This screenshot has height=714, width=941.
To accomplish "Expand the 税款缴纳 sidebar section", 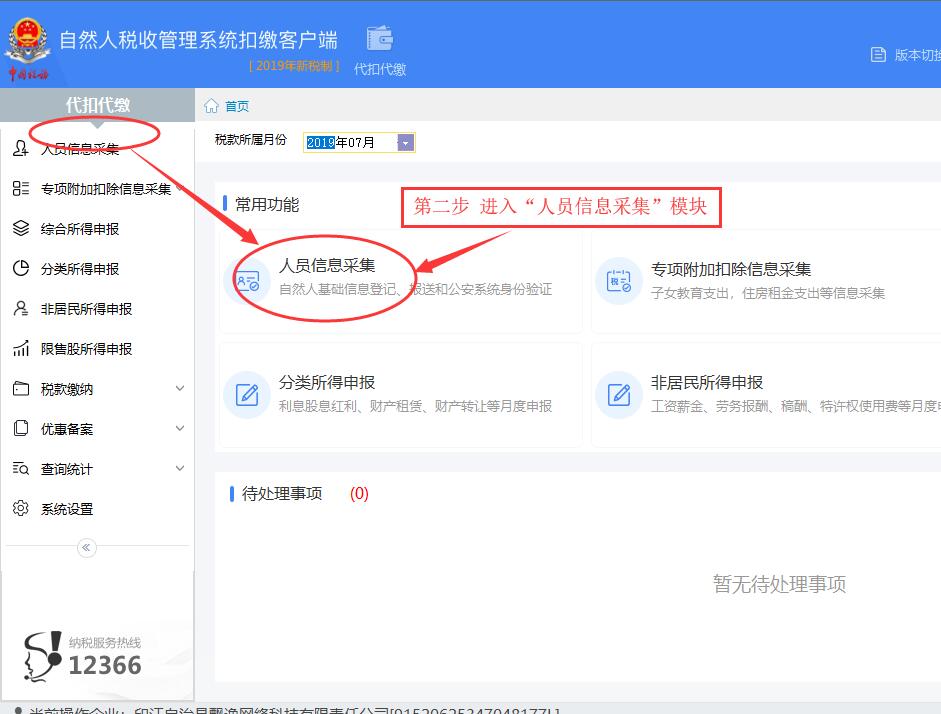I will tap(180, 389).
